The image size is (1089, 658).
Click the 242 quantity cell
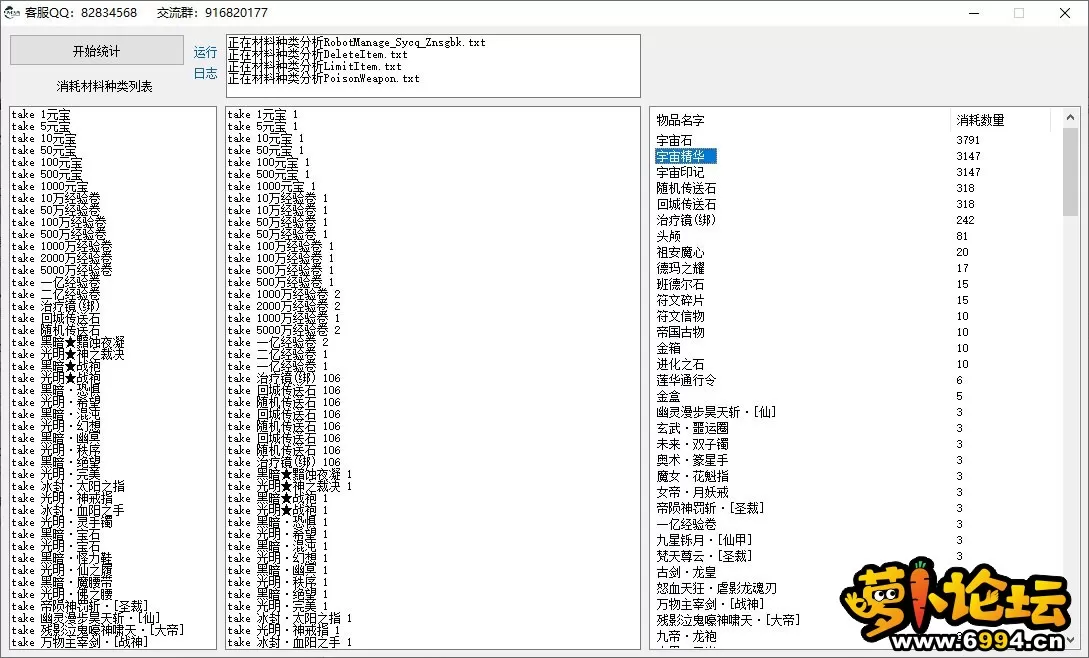965,220
